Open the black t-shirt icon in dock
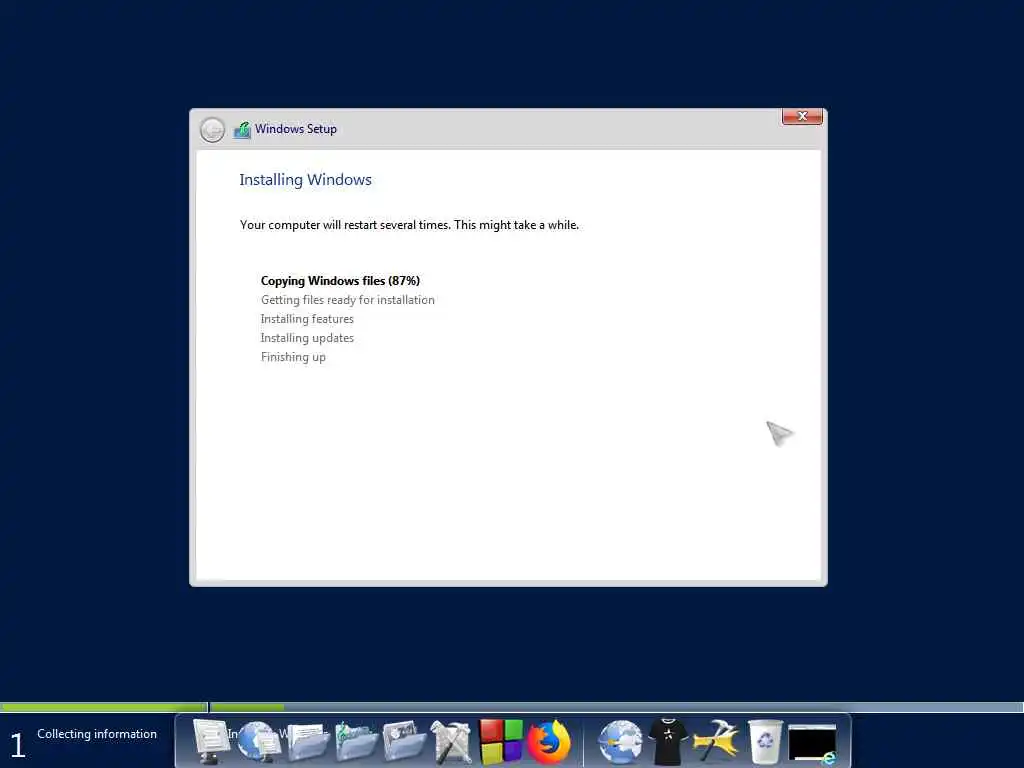 click(x=667, y=741)
